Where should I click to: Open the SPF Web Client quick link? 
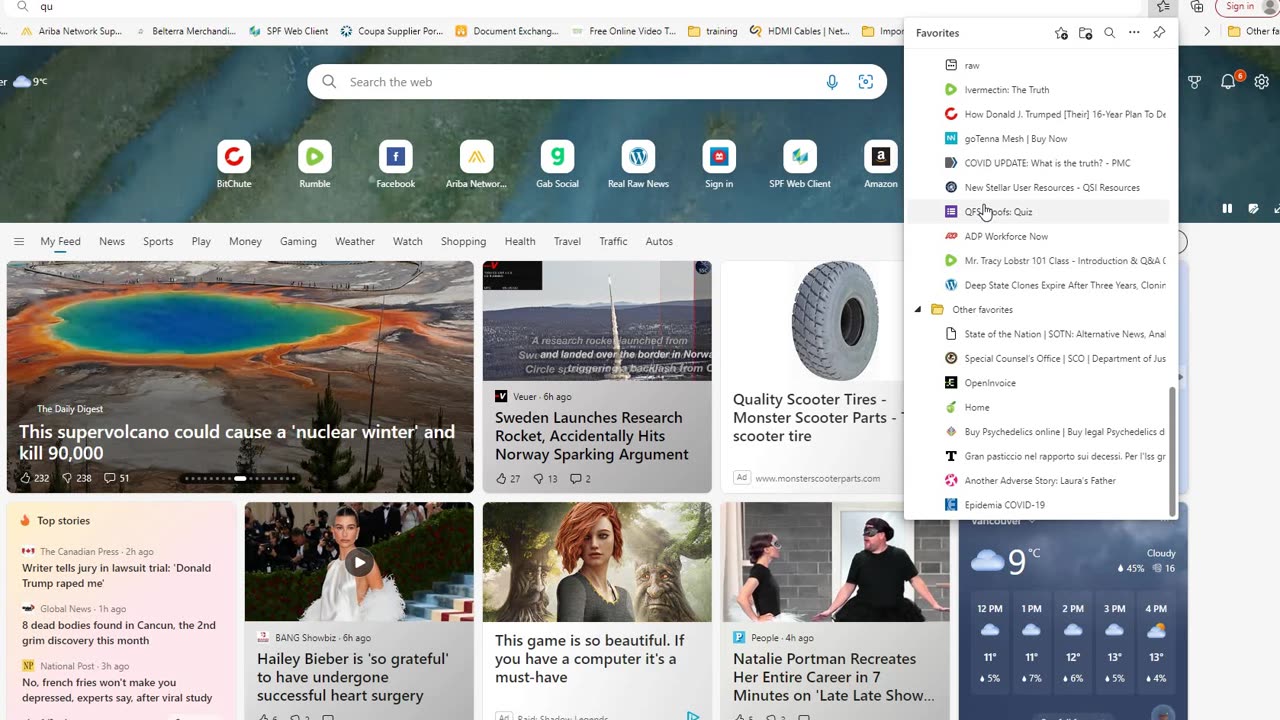pos(800,164)
